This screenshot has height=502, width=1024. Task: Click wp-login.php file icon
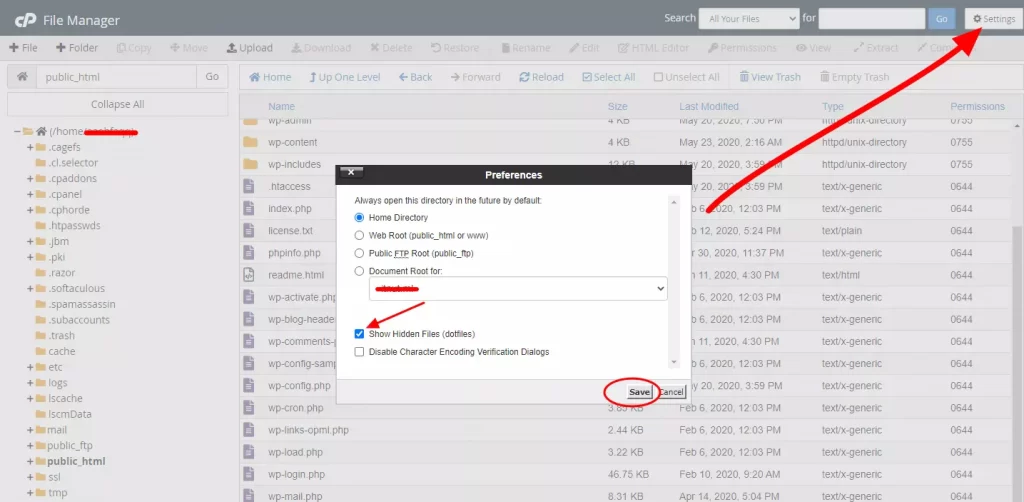(248, 474)
